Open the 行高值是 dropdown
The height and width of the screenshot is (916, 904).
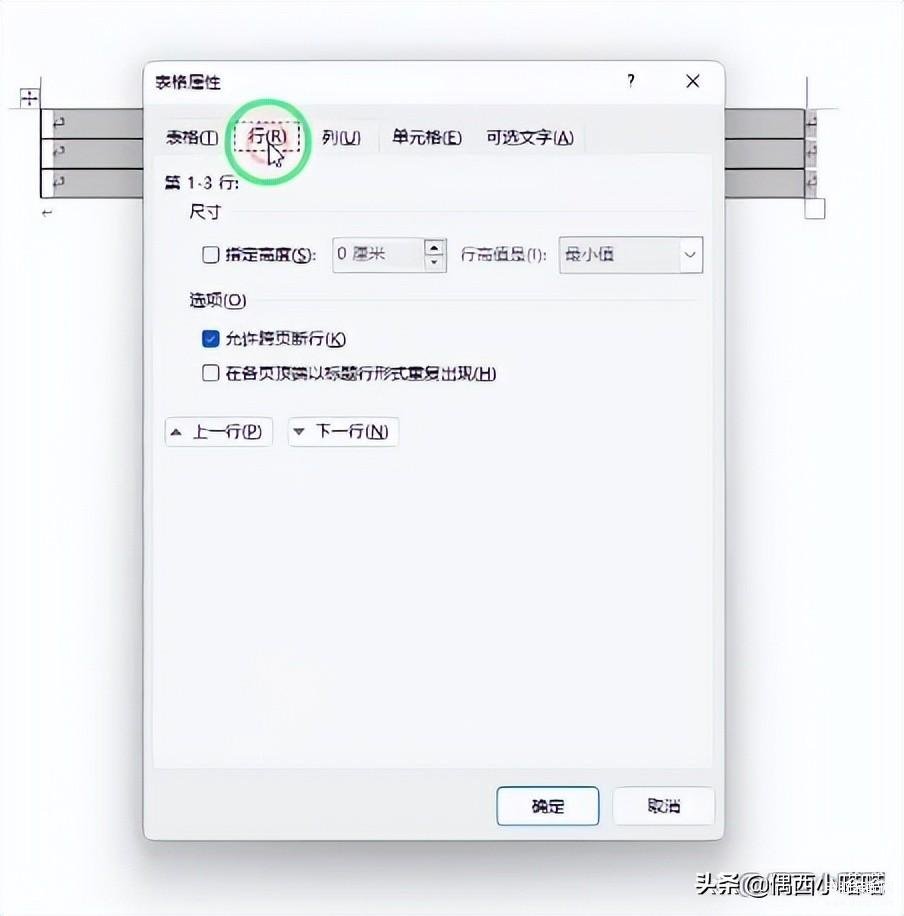pos(631,255)
